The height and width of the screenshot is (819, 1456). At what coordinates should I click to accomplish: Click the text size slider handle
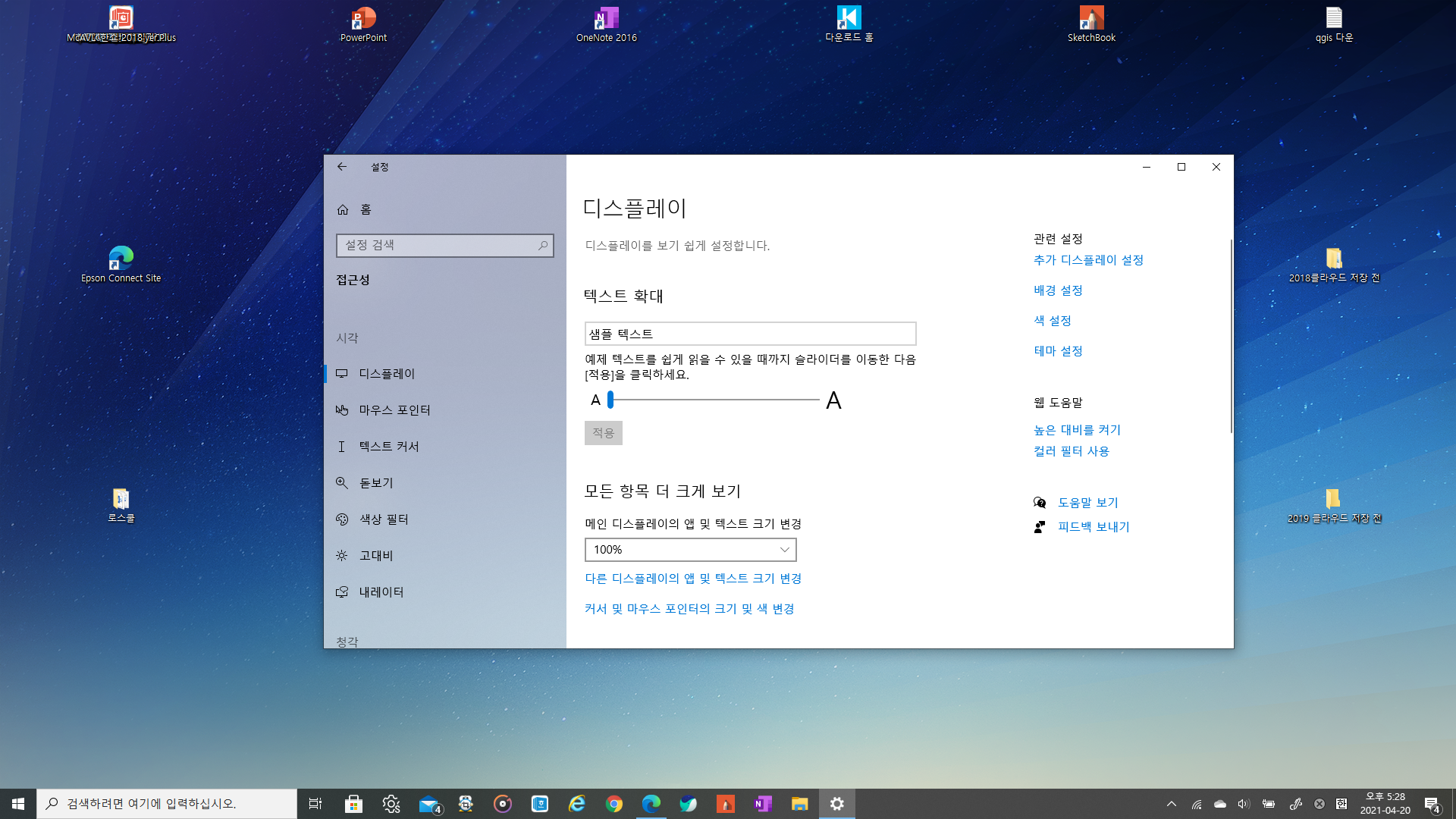[x=610, y=400]
